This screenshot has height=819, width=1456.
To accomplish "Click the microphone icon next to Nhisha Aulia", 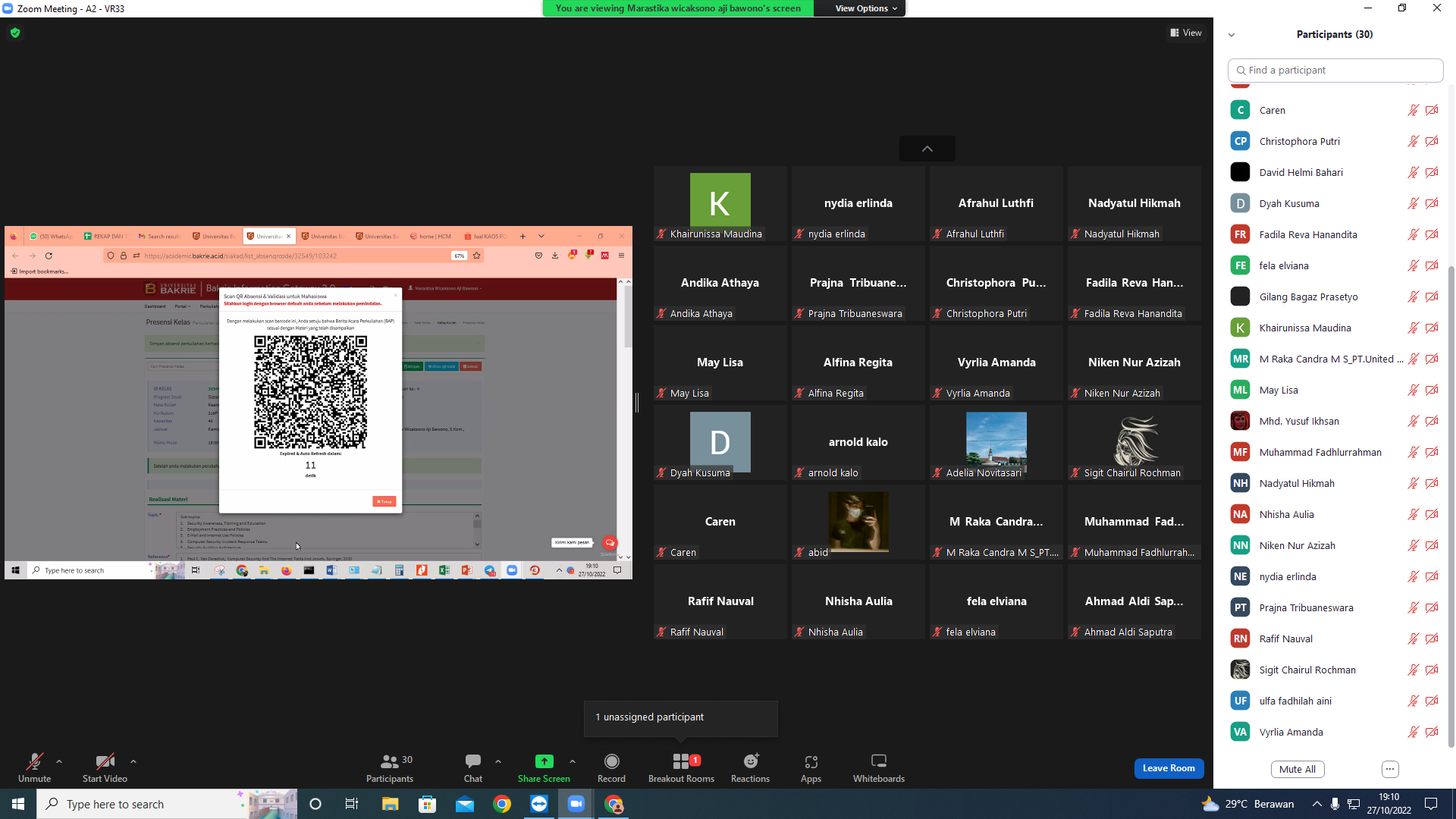I will pos(1413,514).
